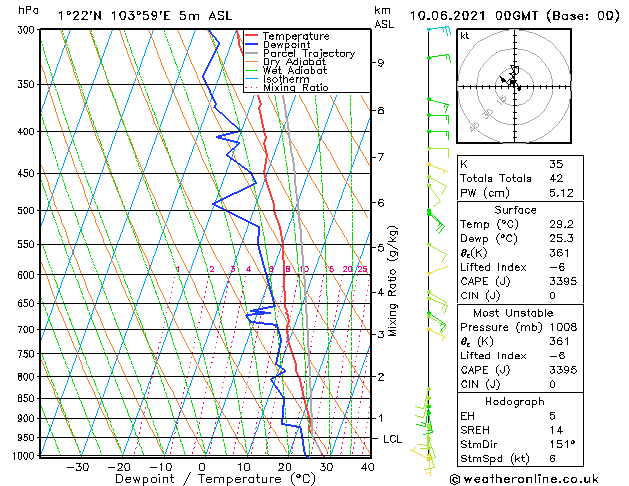Select the 'Isotherm' legend label
629x486 pixels.
click(x=286, y=79)
